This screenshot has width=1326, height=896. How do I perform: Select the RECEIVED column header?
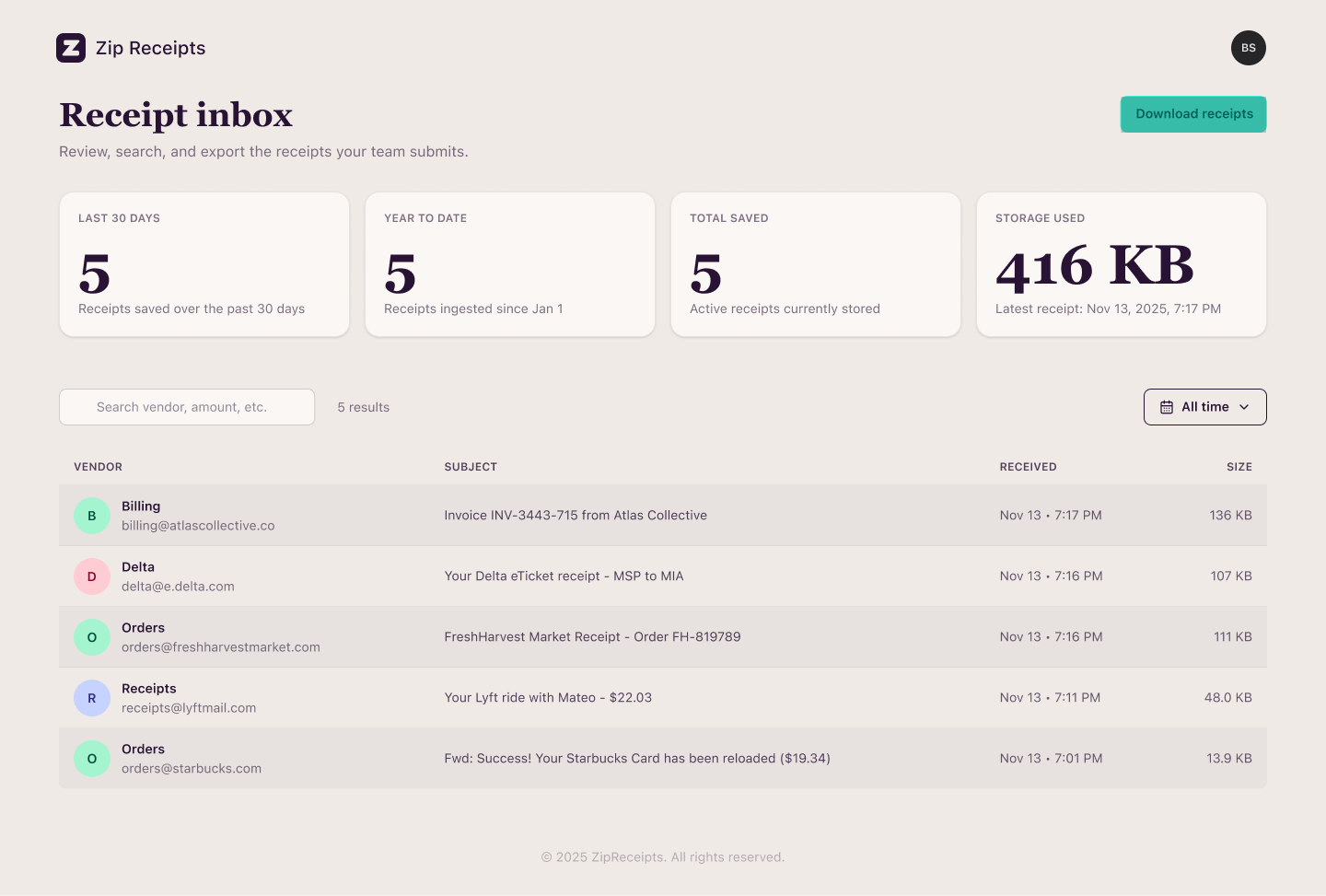(1028, 467)
